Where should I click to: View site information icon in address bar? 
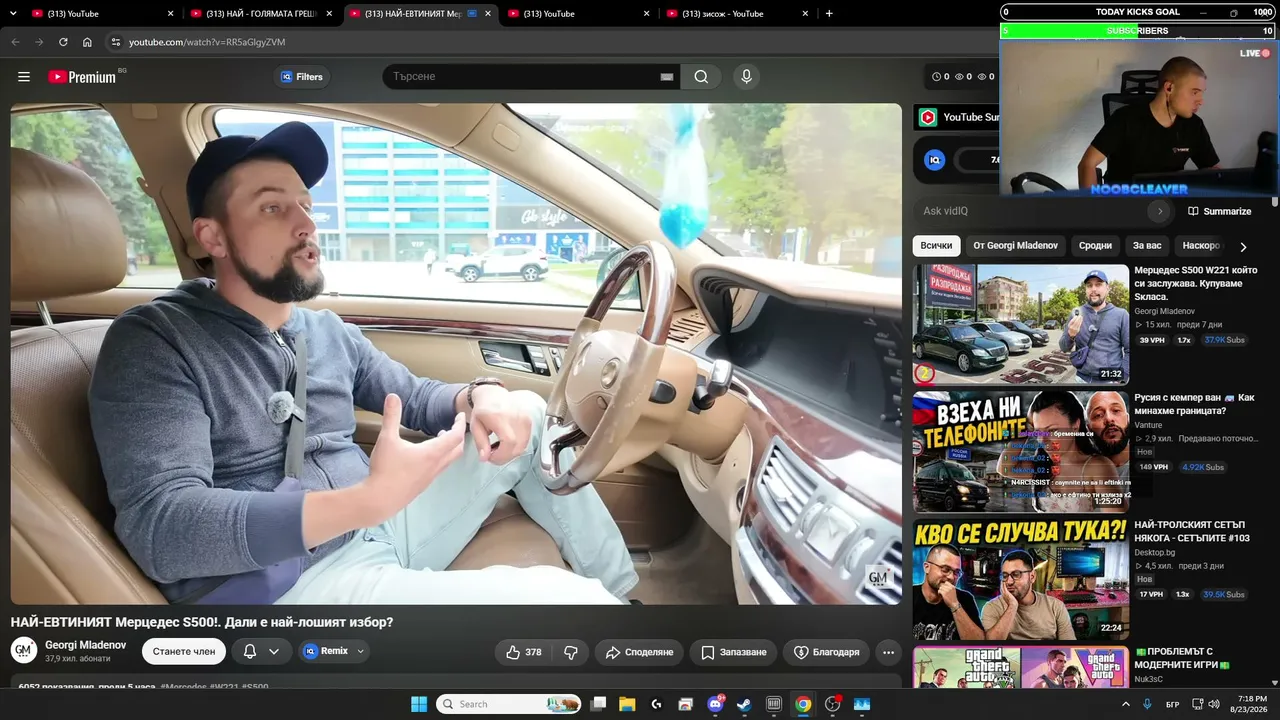click(115, 42)
